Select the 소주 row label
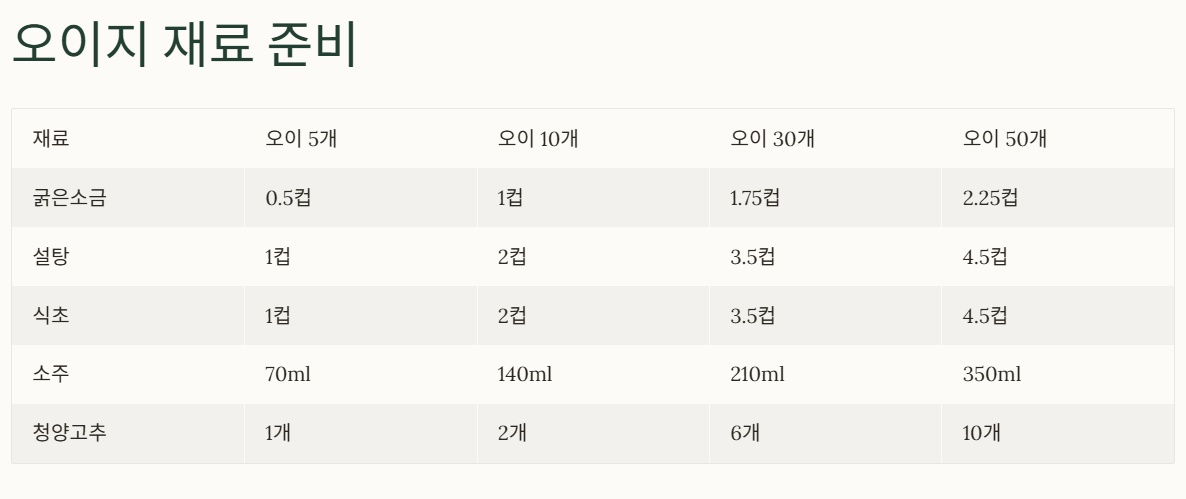 [x=128, y=375]
